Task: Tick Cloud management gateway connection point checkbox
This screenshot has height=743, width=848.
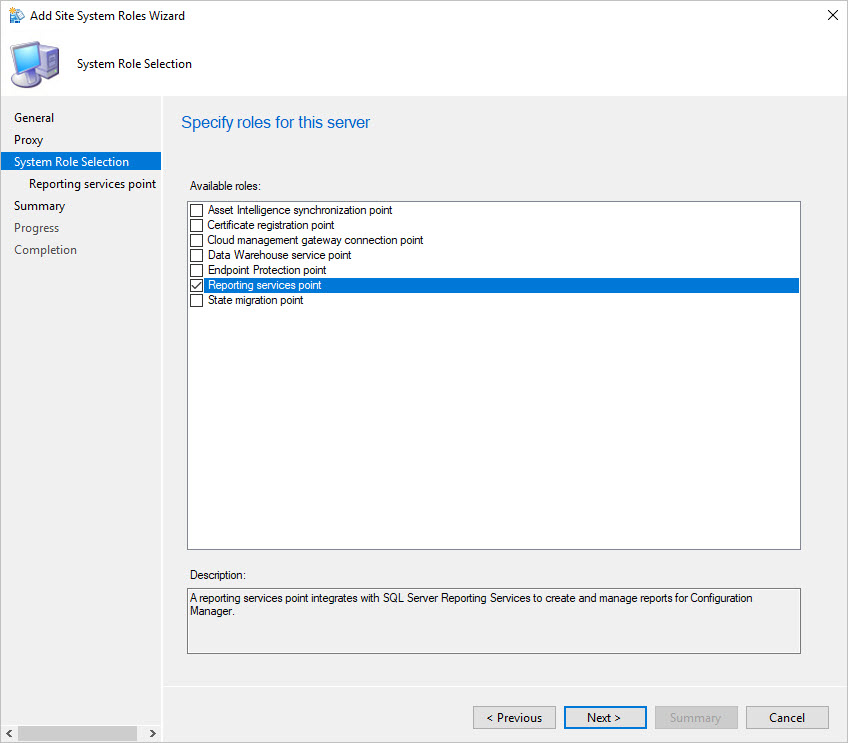Action: (x=196, y=240)
